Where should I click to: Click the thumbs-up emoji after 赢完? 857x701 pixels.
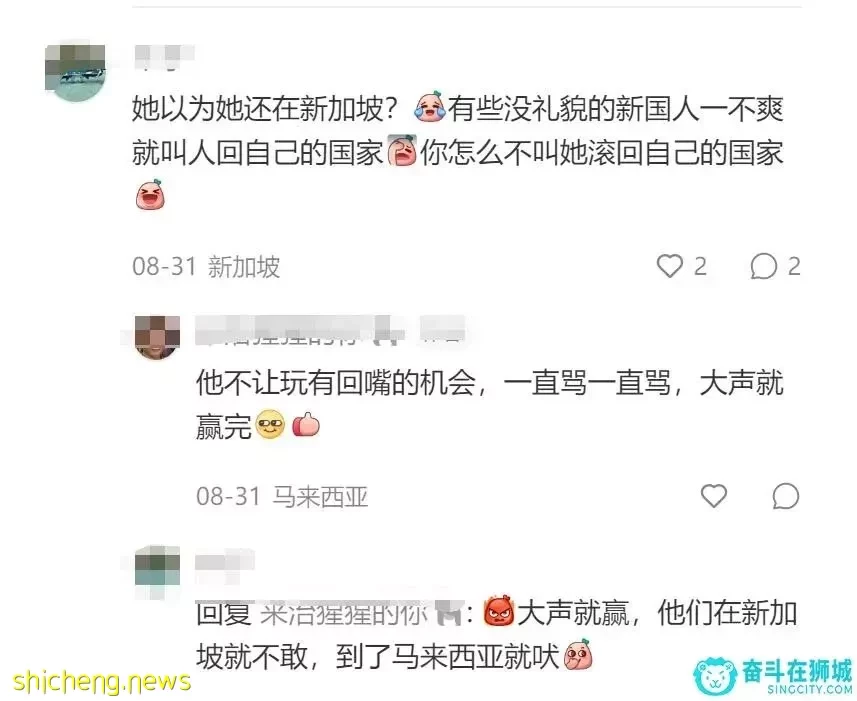(x=306, y=425)
